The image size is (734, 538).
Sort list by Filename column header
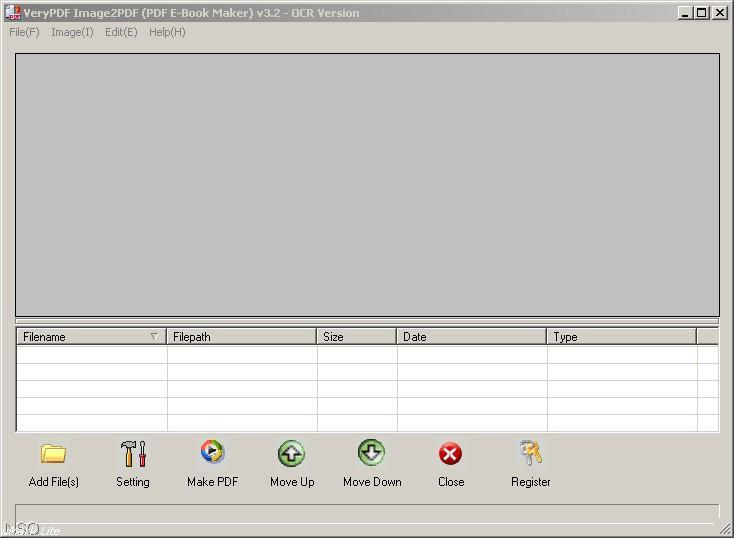tap(92, 337)
